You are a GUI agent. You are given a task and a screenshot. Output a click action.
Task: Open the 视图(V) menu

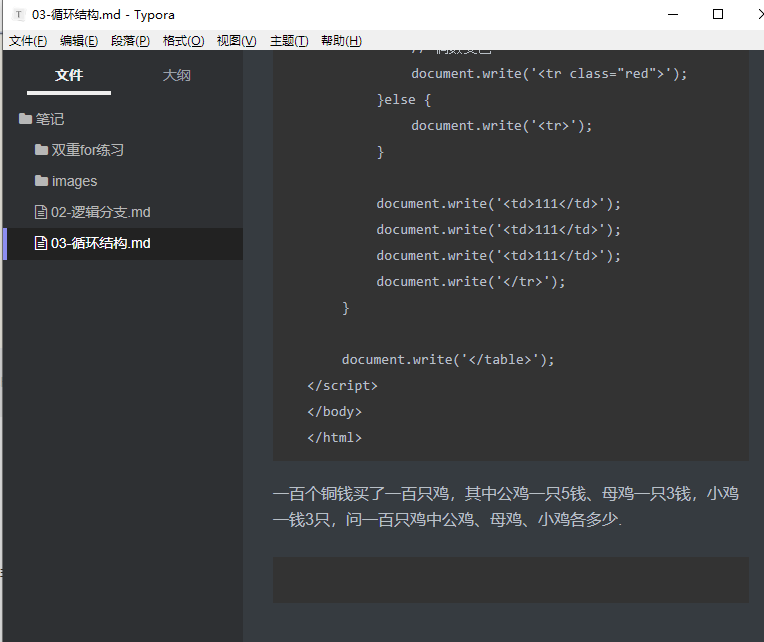click(236, 41)
